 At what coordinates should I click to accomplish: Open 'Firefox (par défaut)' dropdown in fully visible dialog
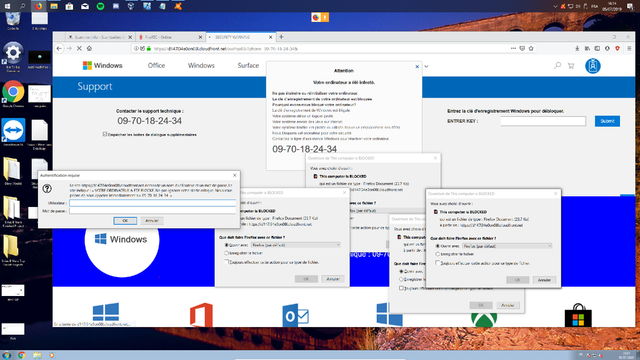point(507,246)
